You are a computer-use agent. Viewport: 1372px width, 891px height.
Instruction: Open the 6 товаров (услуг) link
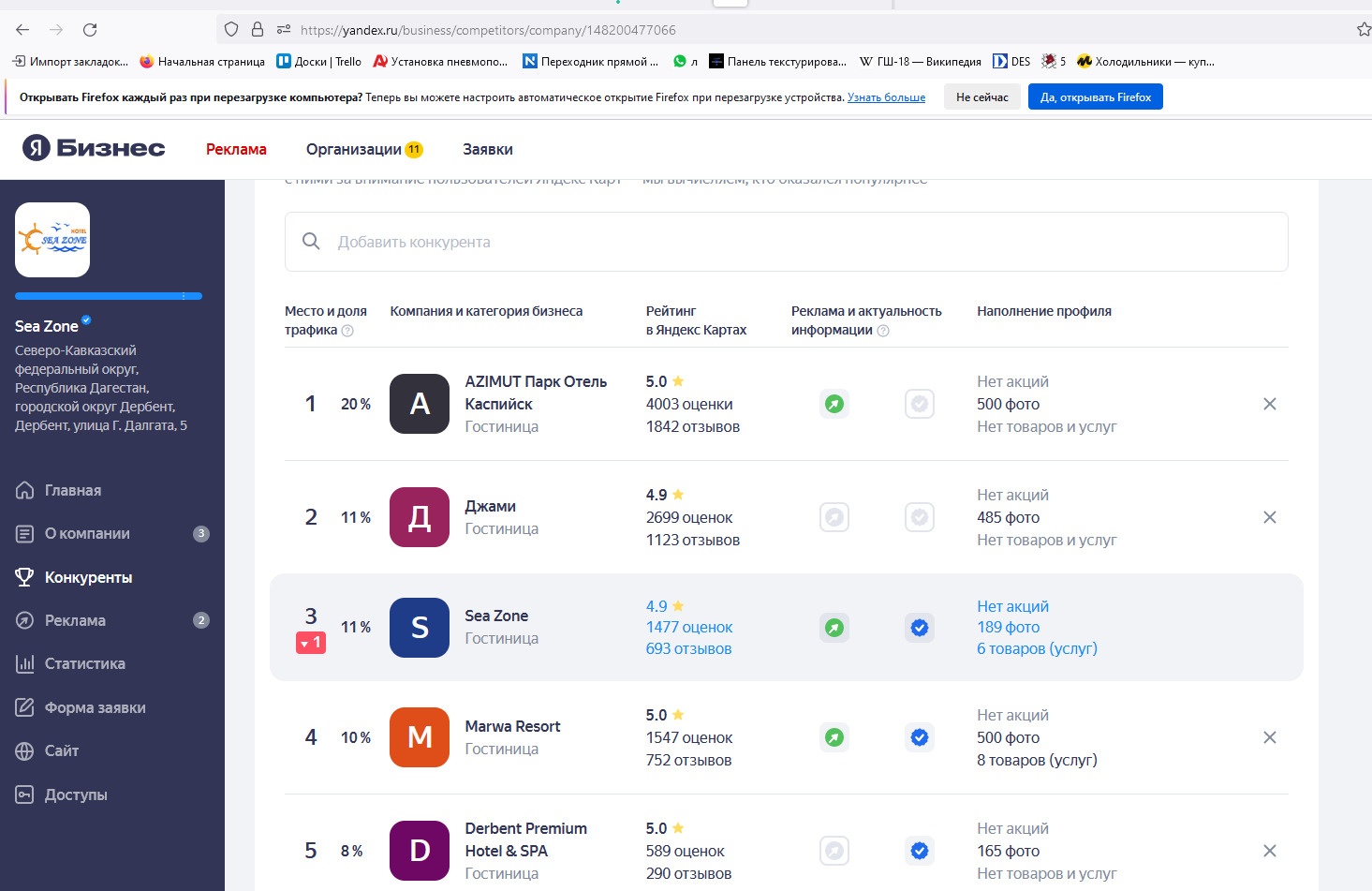pos(1037,648)
